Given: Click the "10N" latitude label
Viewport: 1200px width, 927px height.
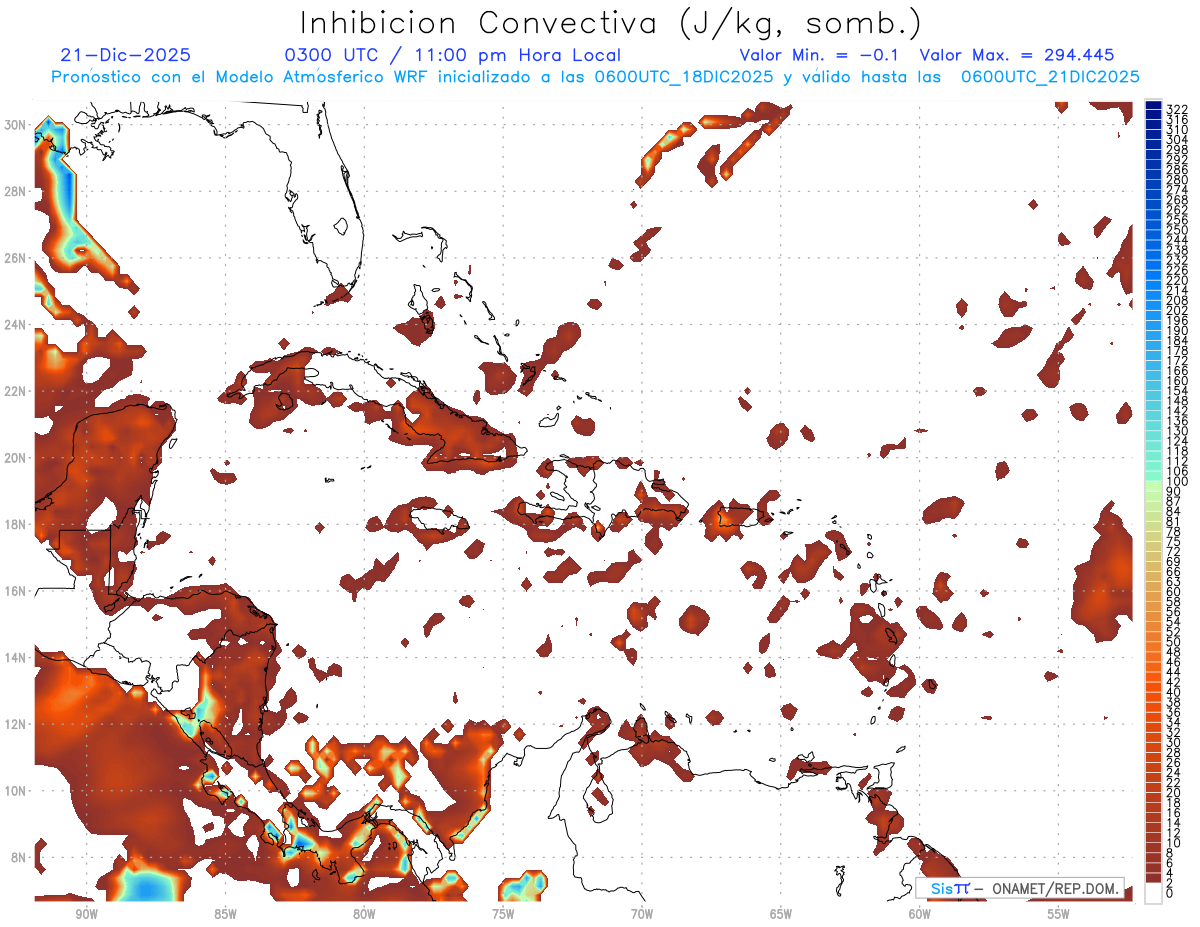Looking at the screenshot, I should (16, 790).
